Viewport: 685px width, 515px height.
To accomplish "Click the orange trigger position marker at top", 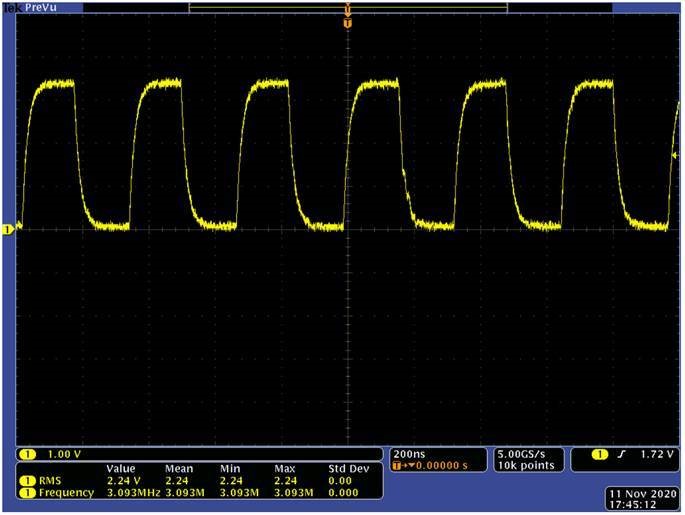I will click(x=347, y=21).
